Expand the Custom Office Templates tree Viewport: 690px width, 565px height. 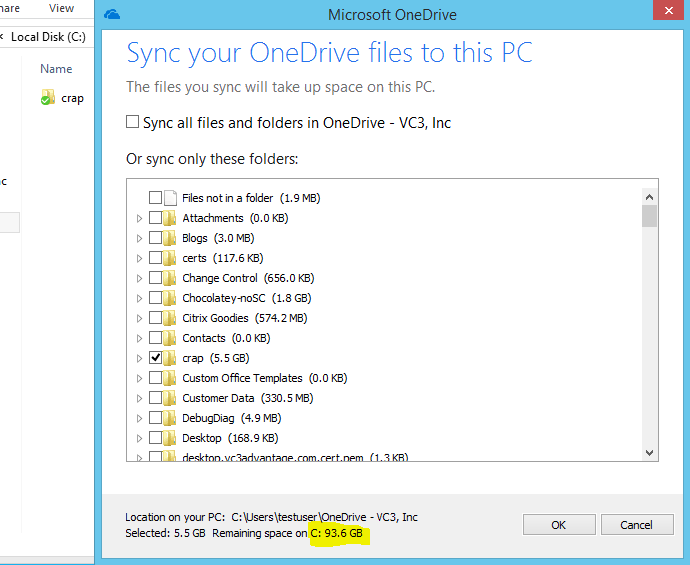pos(139,378)
